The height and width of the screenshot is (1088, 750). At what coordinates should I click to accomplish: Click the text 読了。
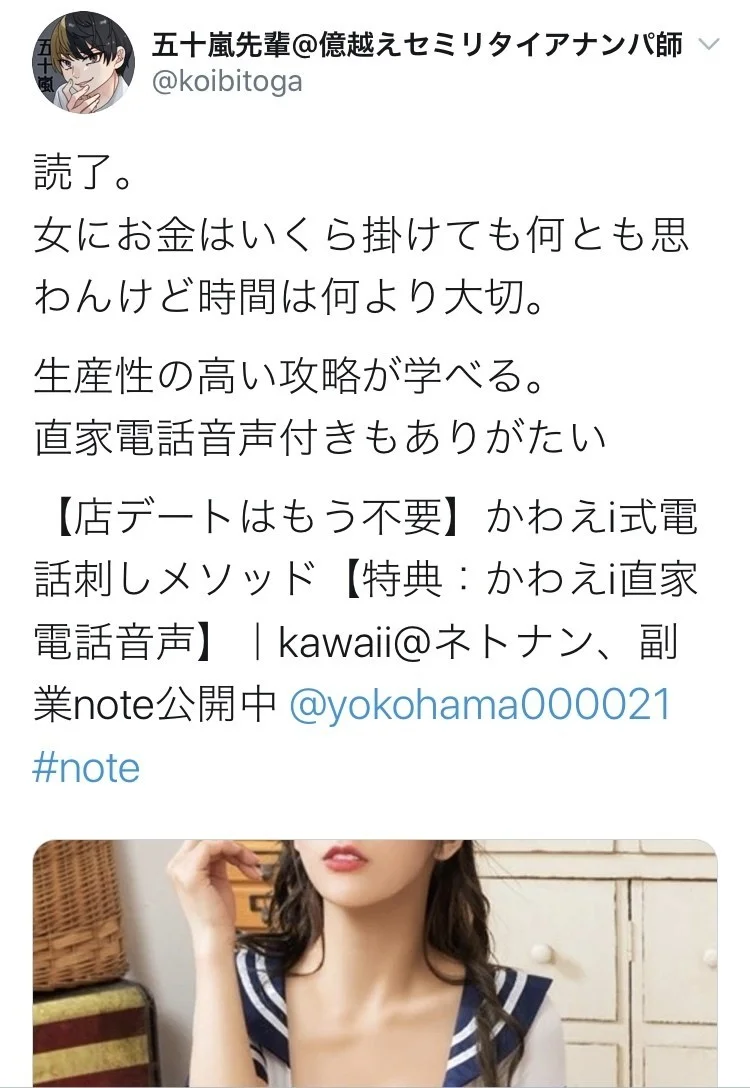tap(83, 173)
